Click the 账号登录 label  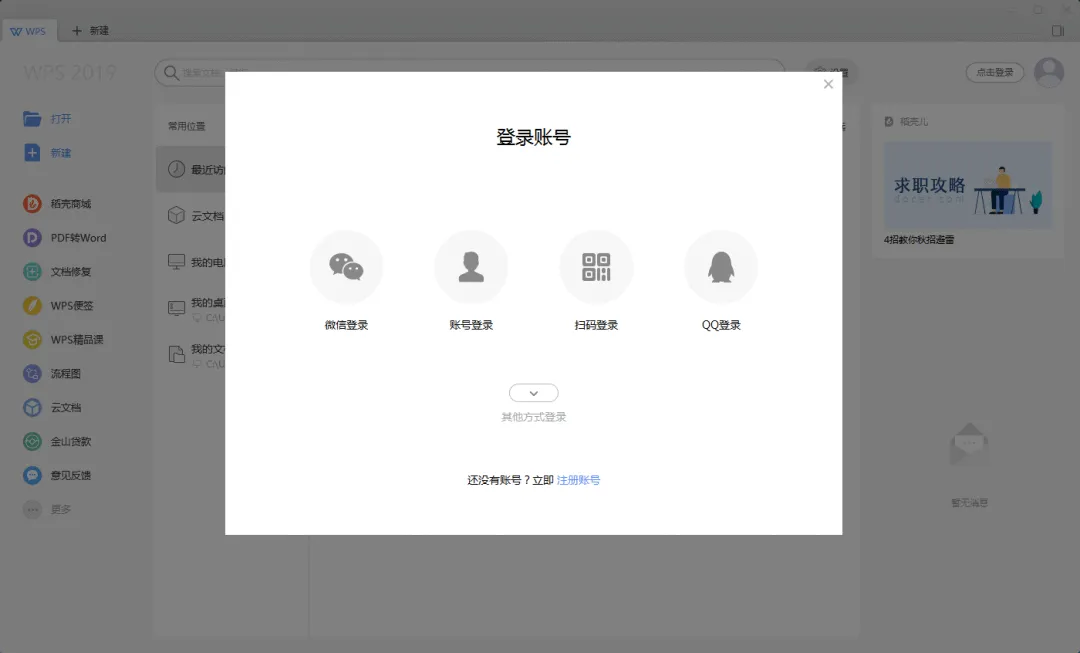[471, 325]
